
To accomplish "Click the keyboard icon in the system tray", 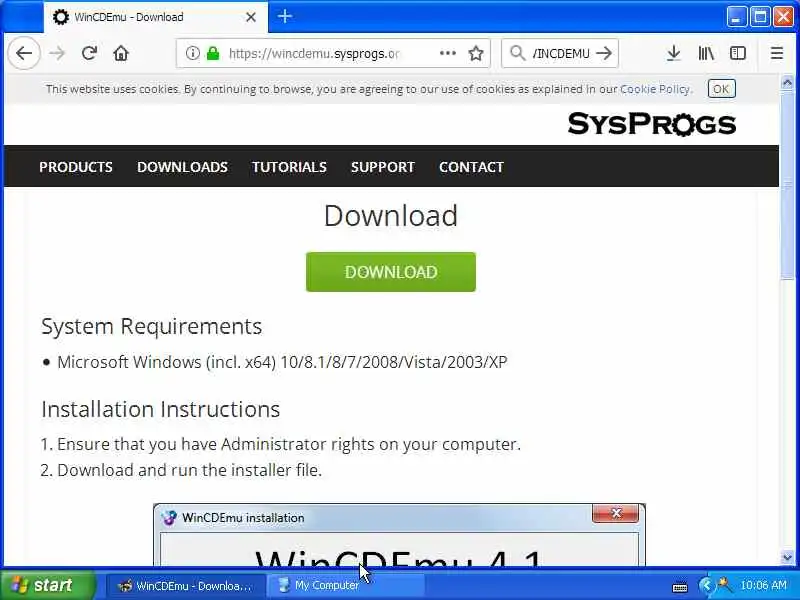I will tap(680, 587).
